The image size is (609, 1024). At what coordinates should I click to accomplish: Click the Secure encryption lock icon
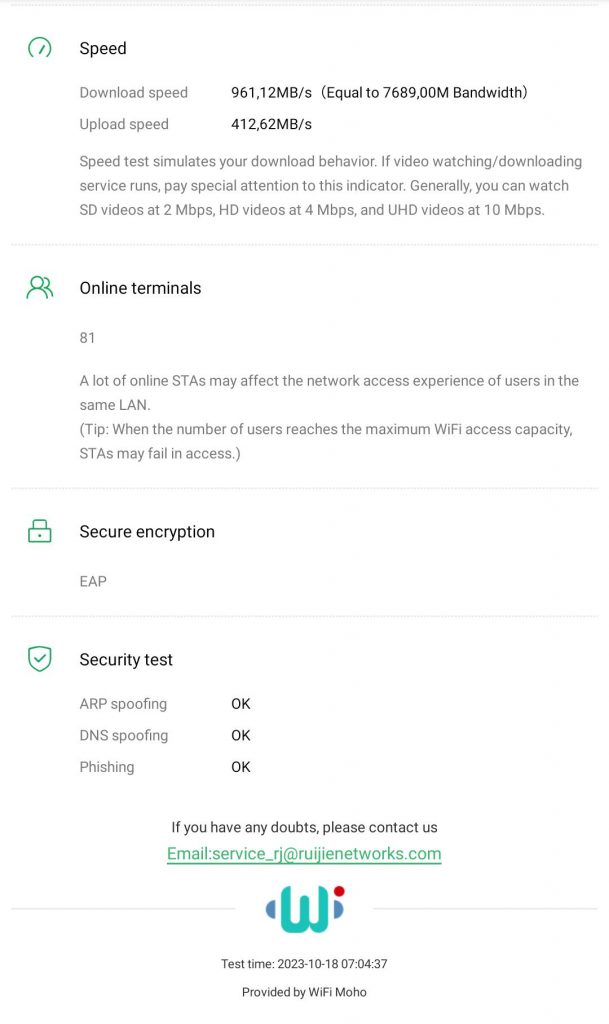39,532
